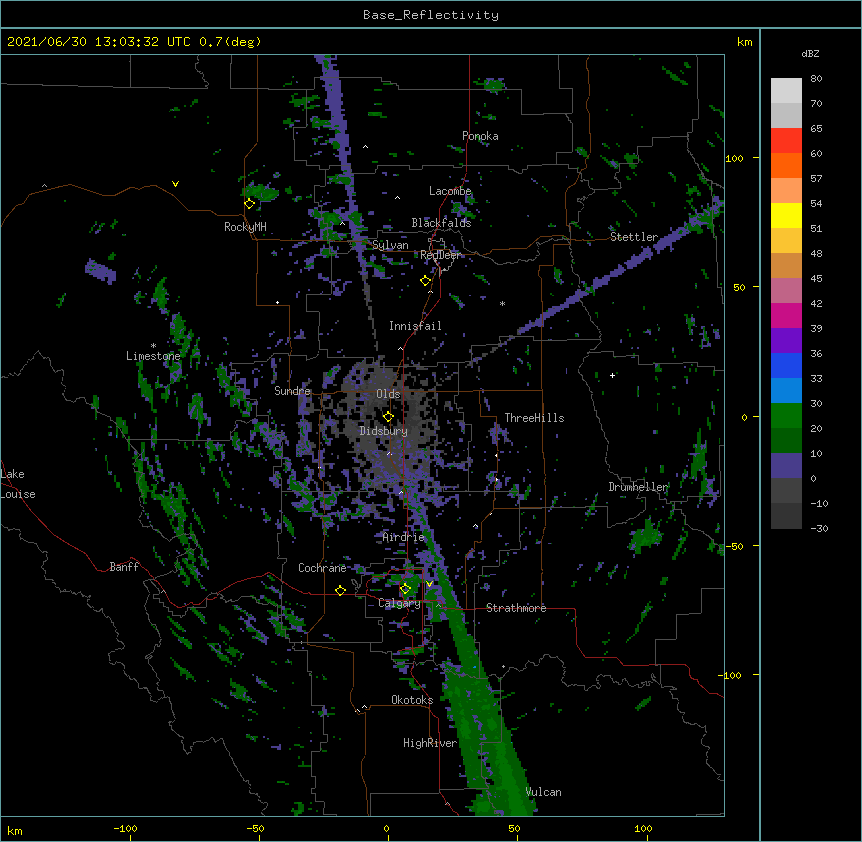Pick the bright green swatch between 30 and 20
This screenshot has height=842, width=862.
pos(786,416)
